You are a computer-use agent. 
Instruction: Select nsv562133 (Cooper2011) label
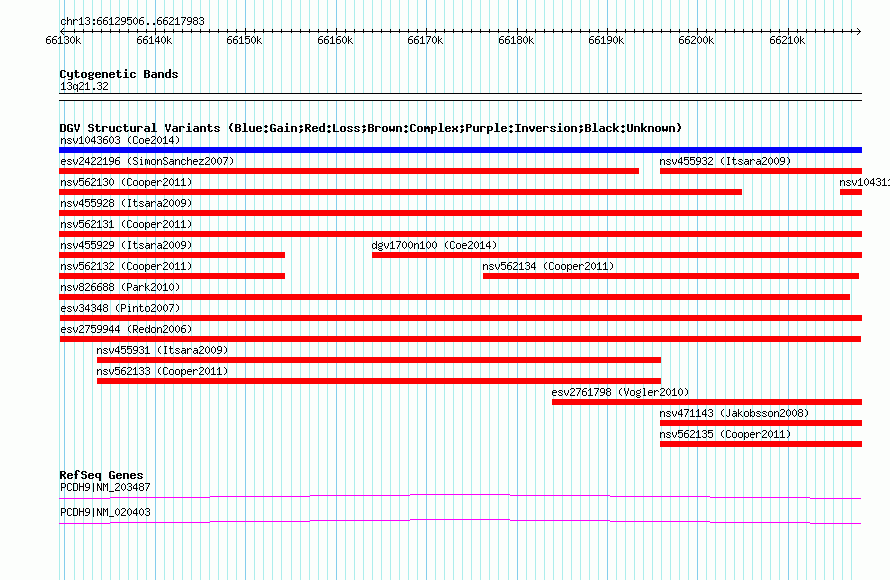coord(162,371)
